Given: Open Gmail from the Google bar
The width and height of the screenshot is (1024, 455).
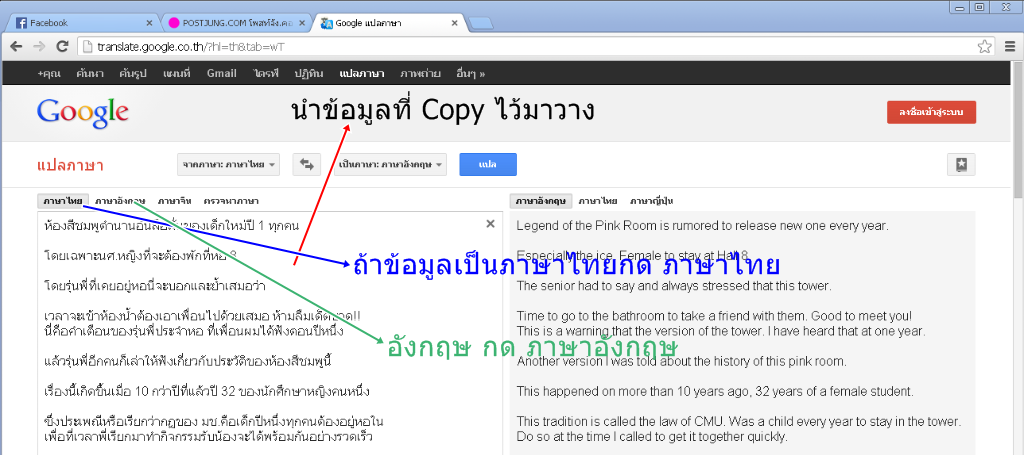Looking at the screenshot, I should [221, 73].
